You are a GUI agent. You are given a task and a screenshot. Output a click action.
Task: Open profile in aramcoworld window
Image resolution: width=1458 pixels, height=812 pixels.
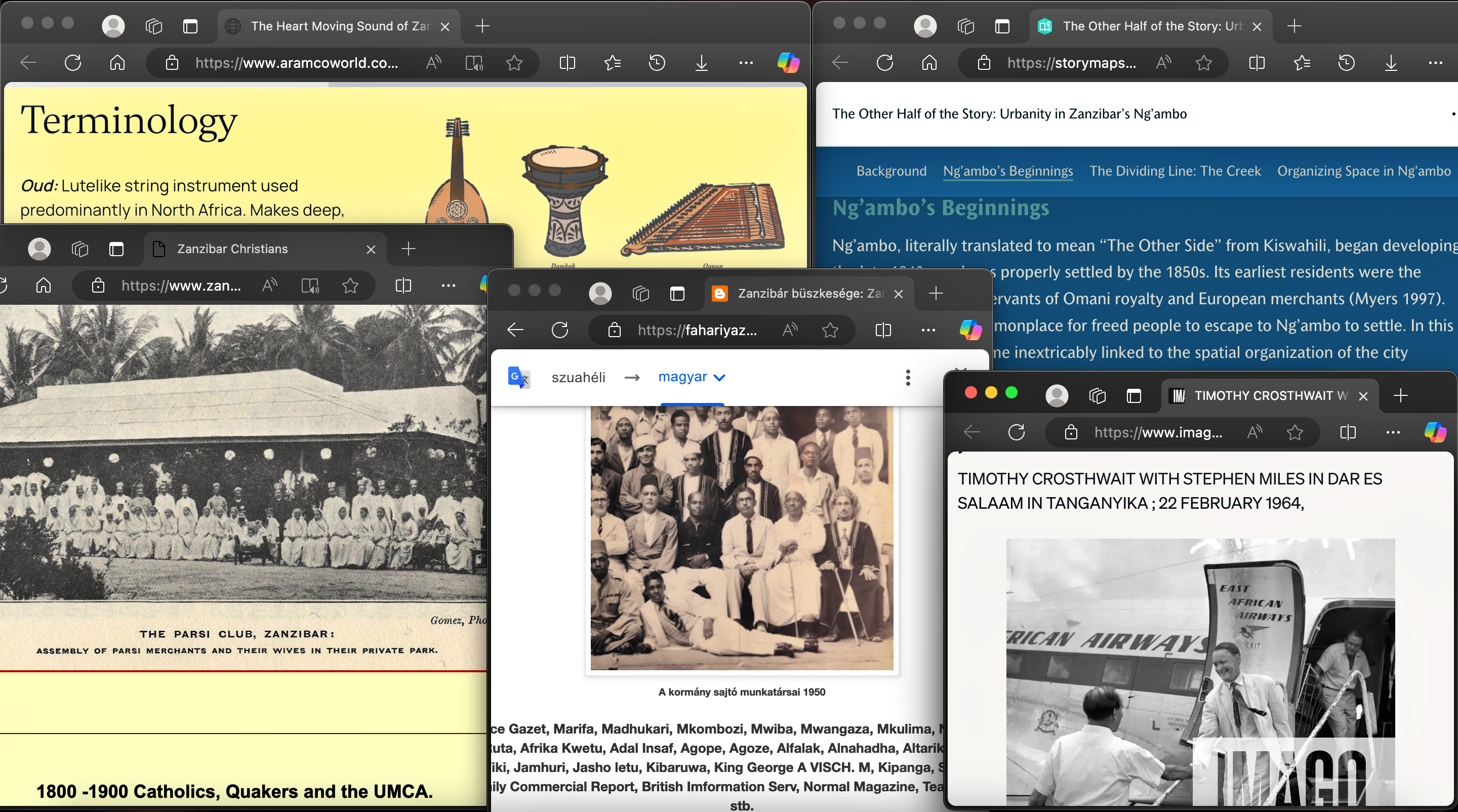tap(113, 26)
